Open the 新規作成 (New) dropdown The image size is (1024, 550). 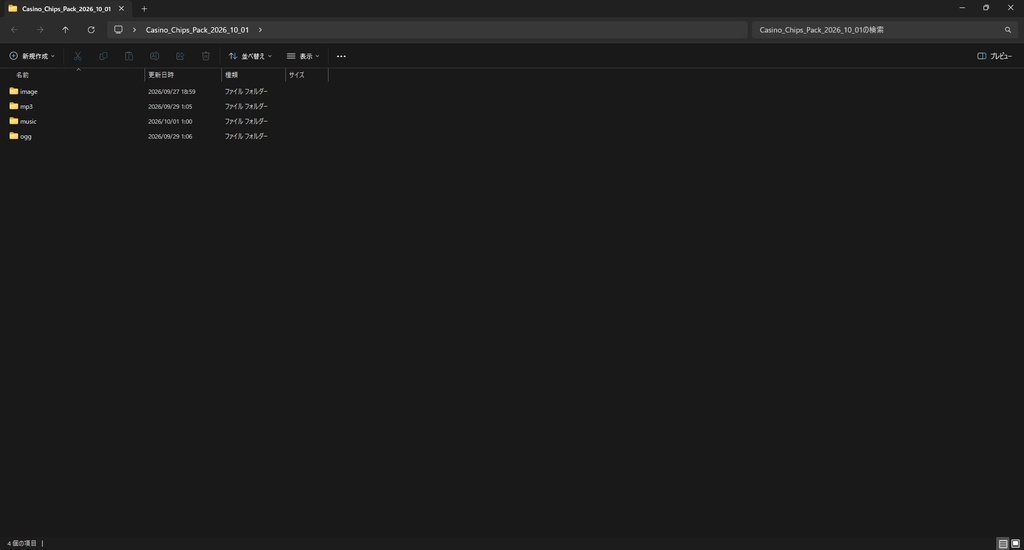point(32,56)
